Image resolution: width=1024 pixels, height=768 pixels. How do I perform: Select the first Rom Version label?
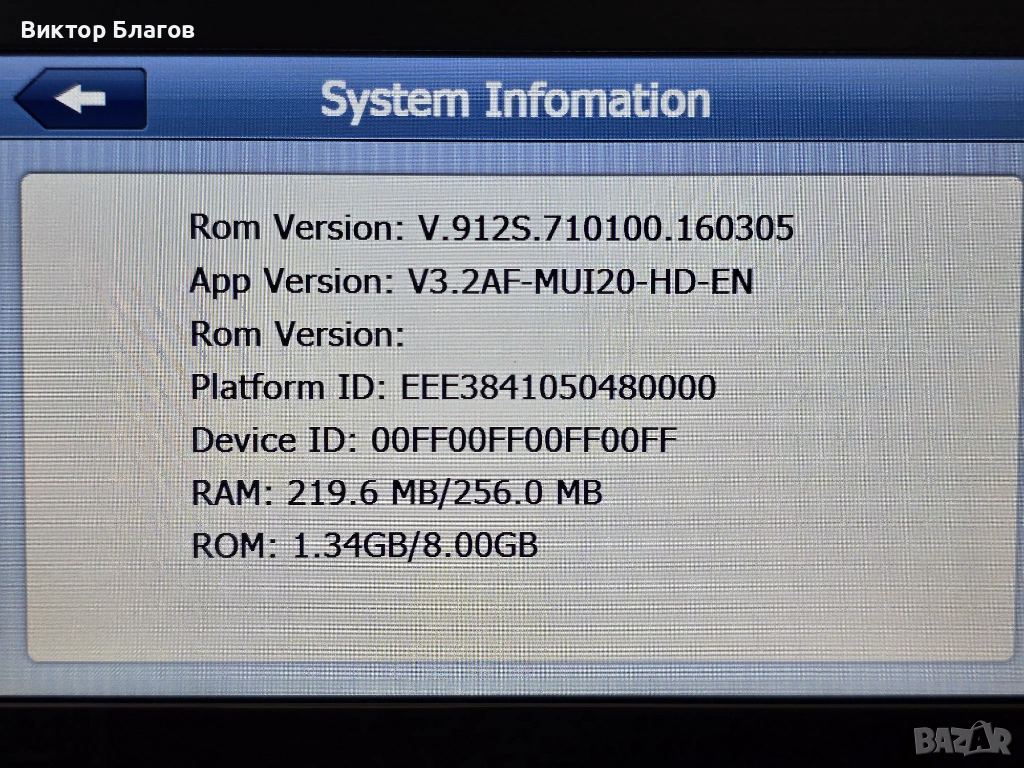tap(294, 228)
